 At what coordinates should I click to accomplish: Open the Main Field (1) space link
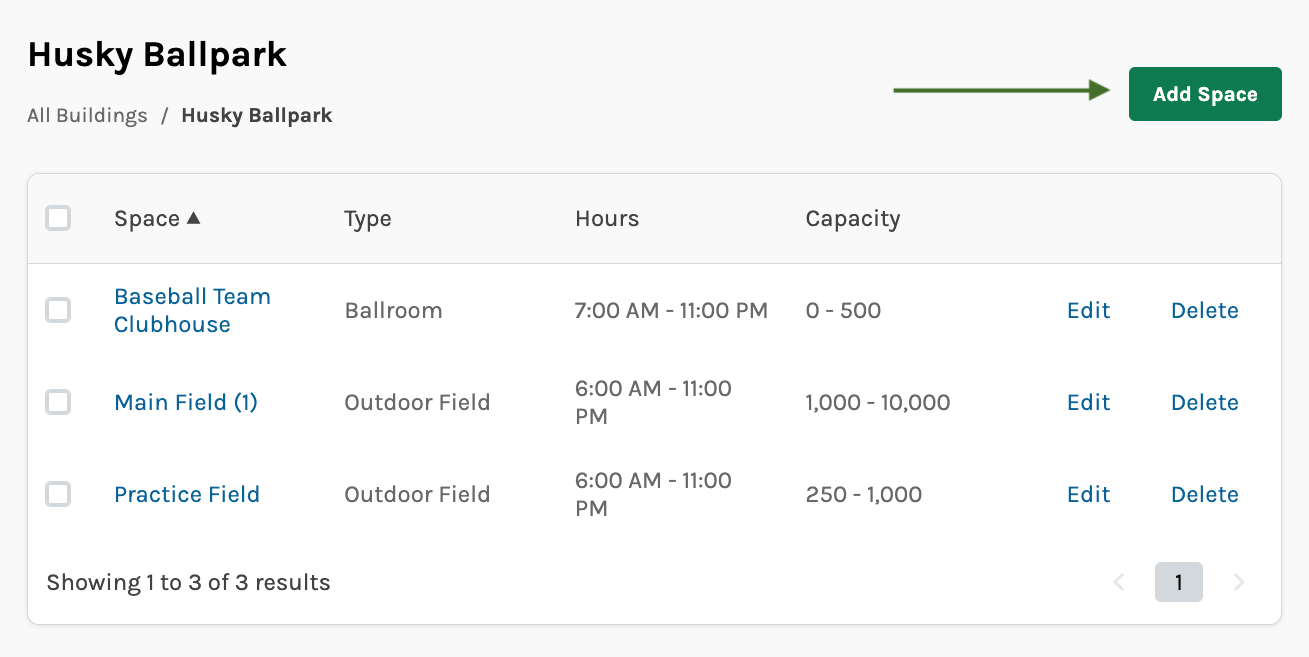186,402
